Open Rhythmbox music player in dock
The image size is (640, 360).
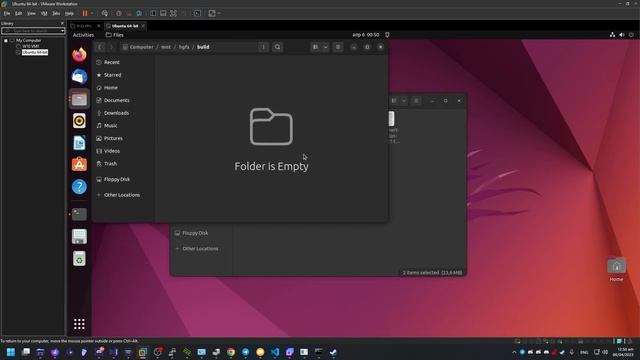(79, 121)
